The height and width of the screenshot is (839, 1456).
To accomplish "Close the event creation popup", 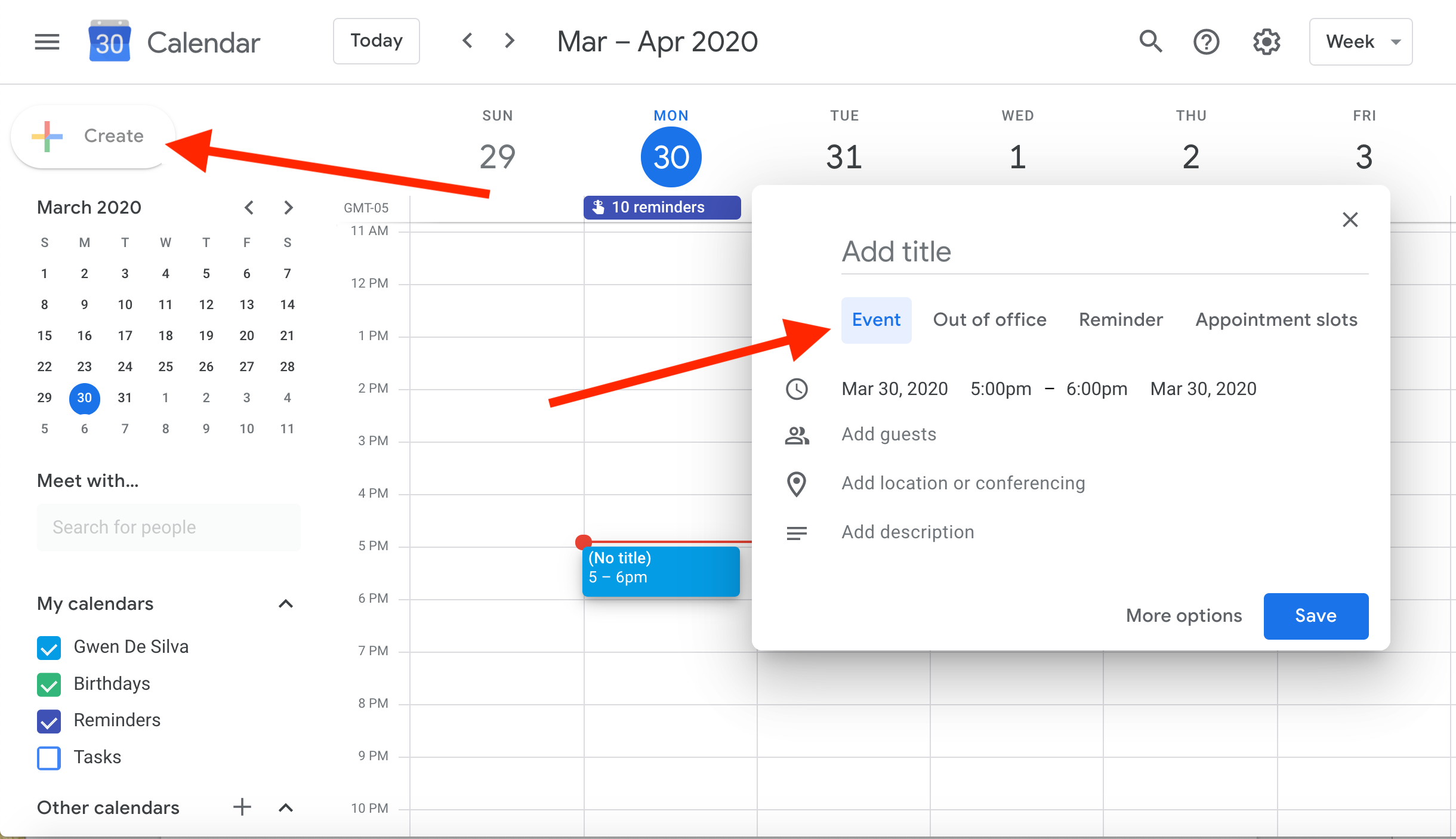I will point(1350,220).
